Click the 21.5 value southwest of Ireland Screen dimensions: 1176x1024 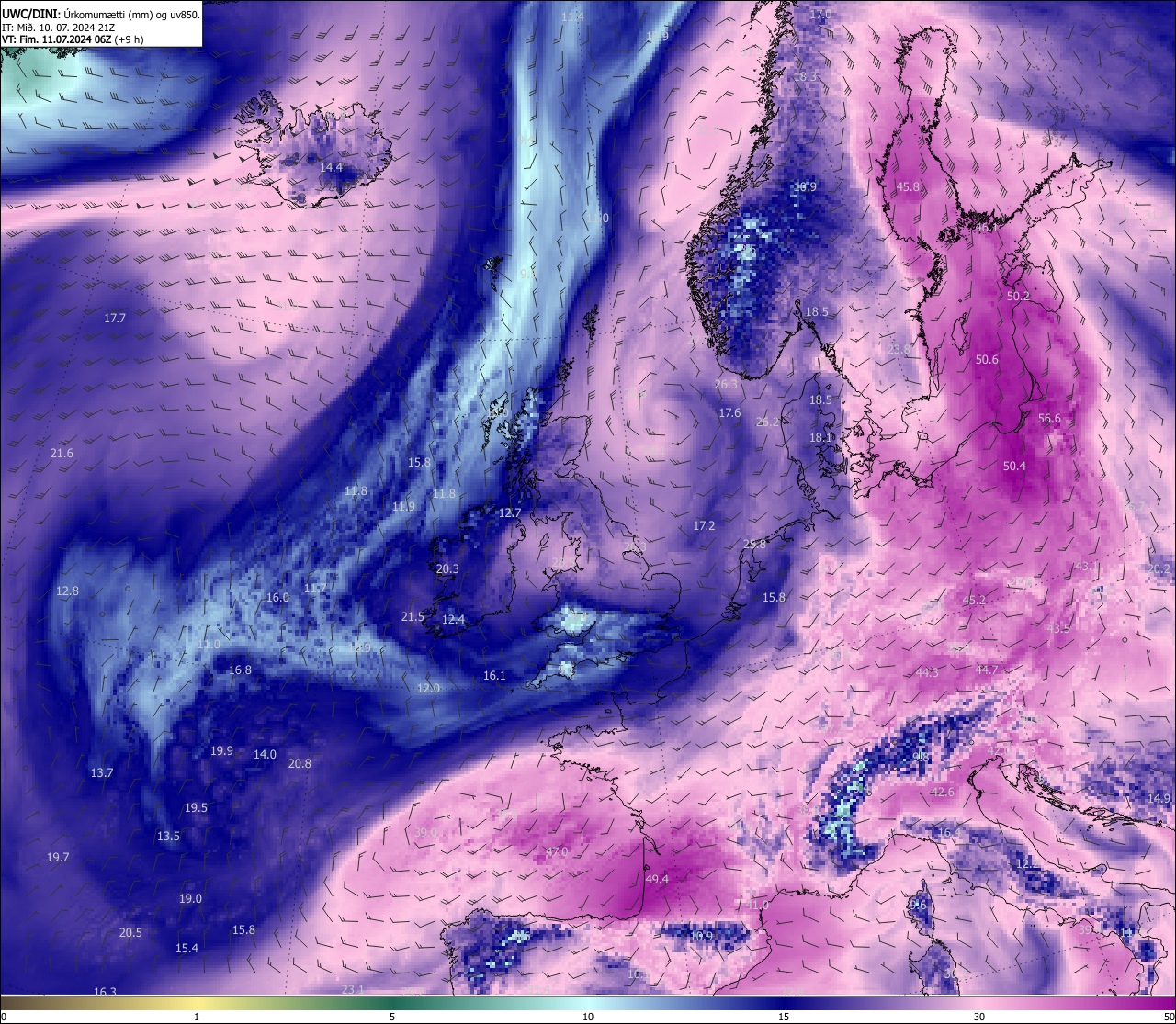tap(413, 616)
